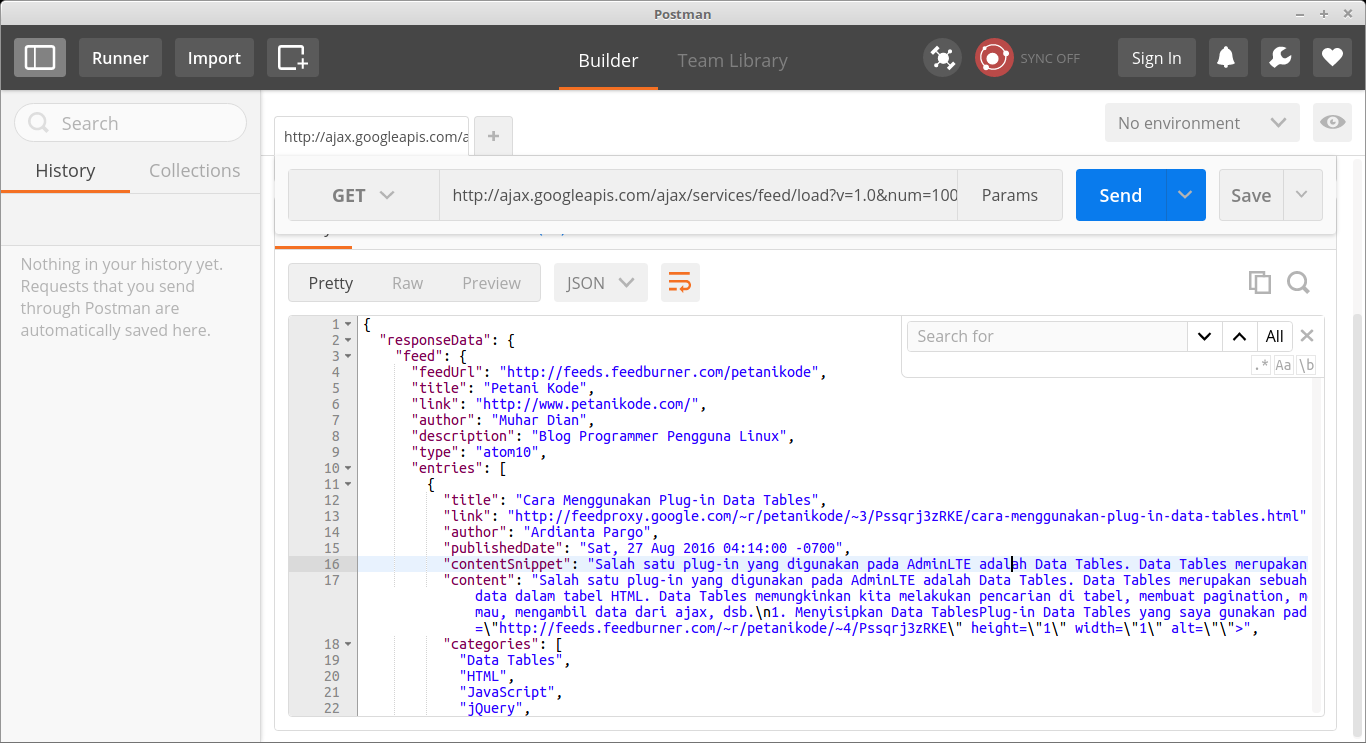1366x743 pixels.
Task: Click the Save button
Action: click(1251, 195)
